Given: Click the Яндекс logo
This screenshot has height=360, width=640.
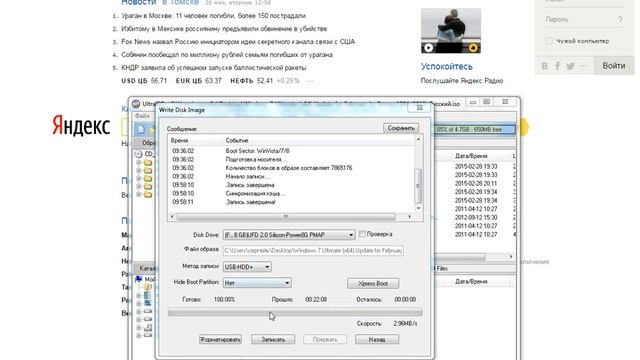Looking at the screenshot, I should point(81,125).
